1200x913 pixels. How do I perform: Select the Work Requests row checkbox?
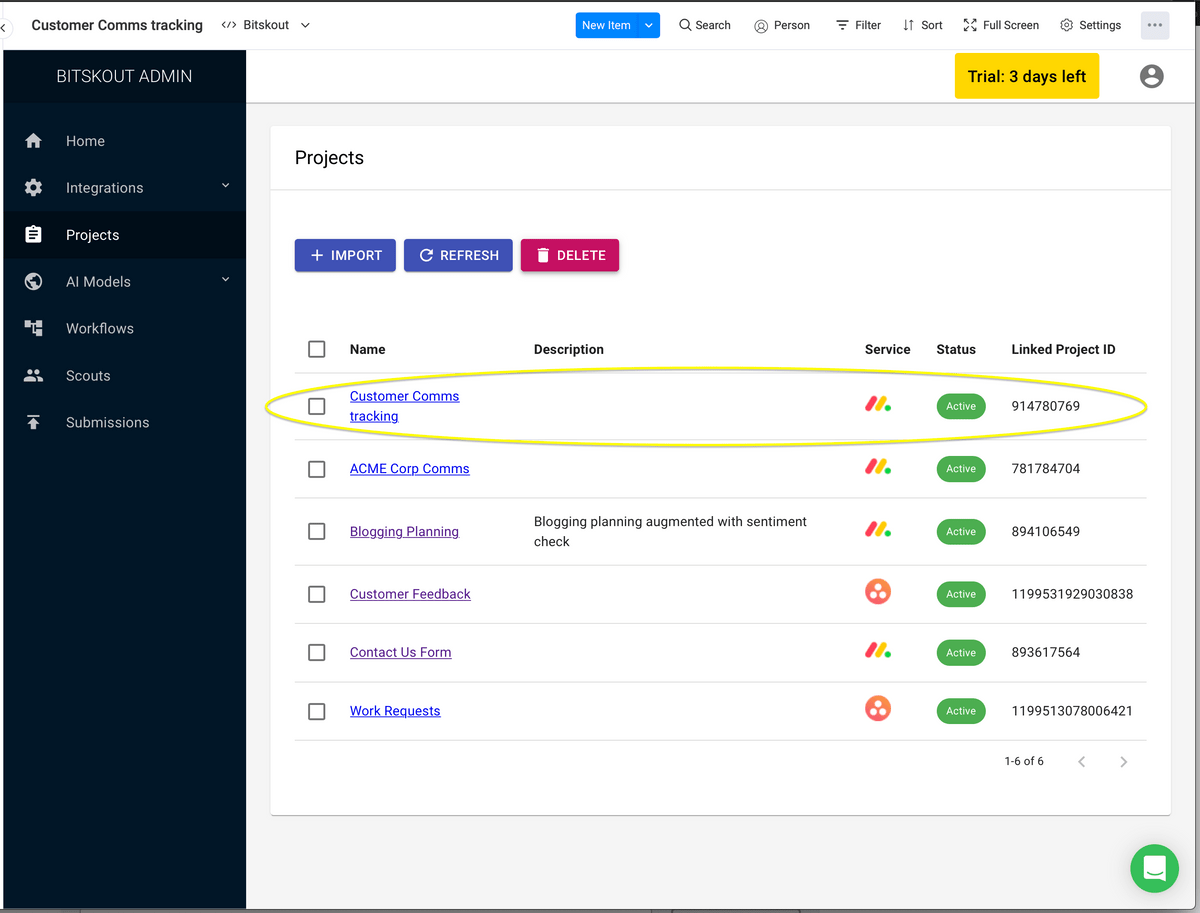click(x=317, y=711)
